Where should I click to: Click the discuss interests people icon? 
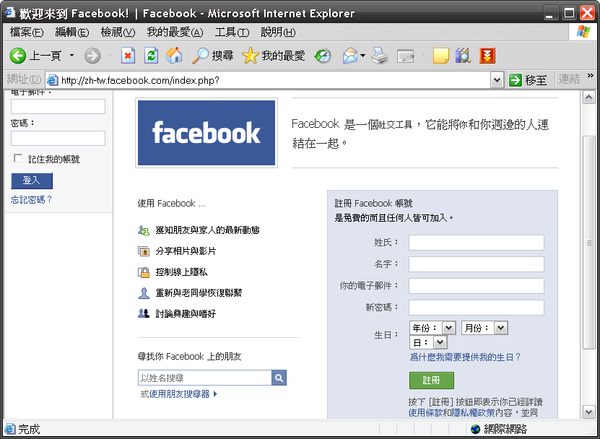(x=143, y=314)
